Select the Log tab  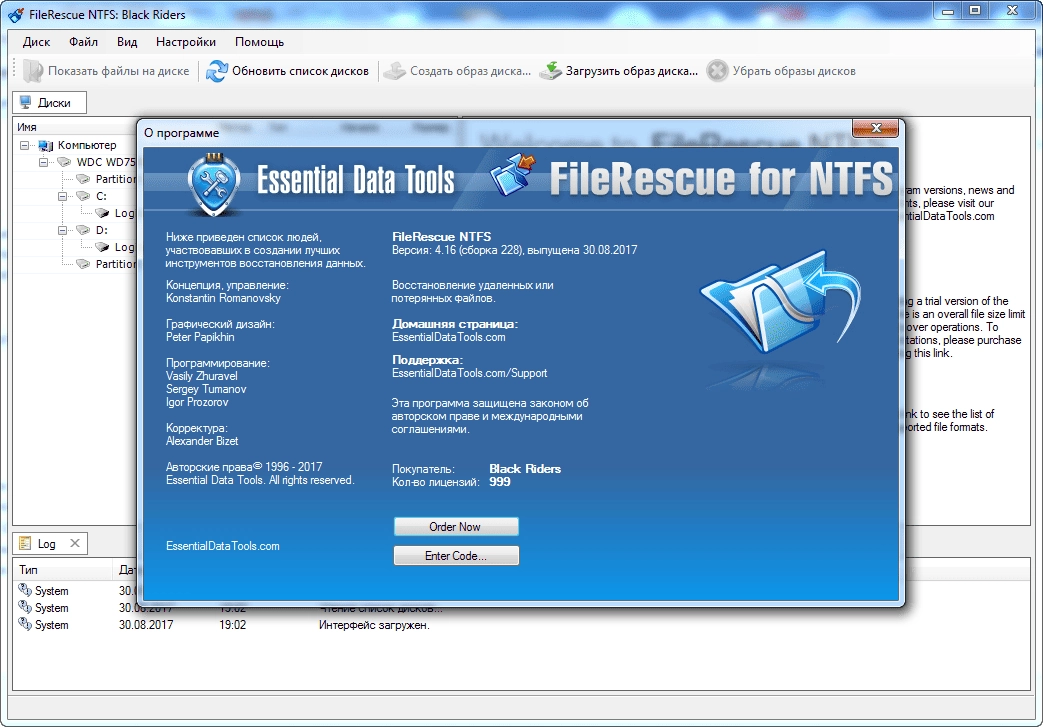click(50, 543)
